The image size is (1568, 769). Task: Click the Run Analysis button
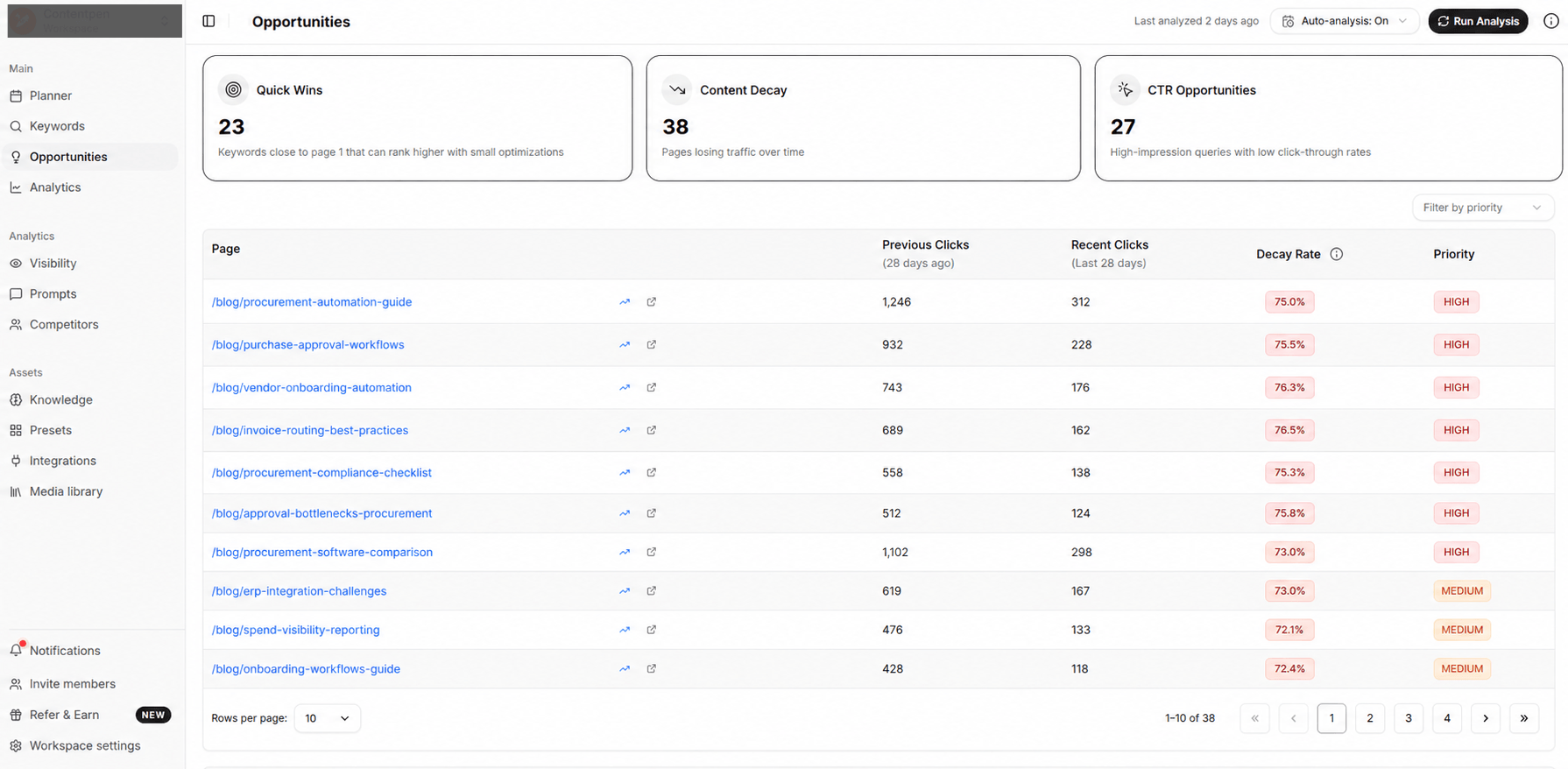tap(1478, 21)
